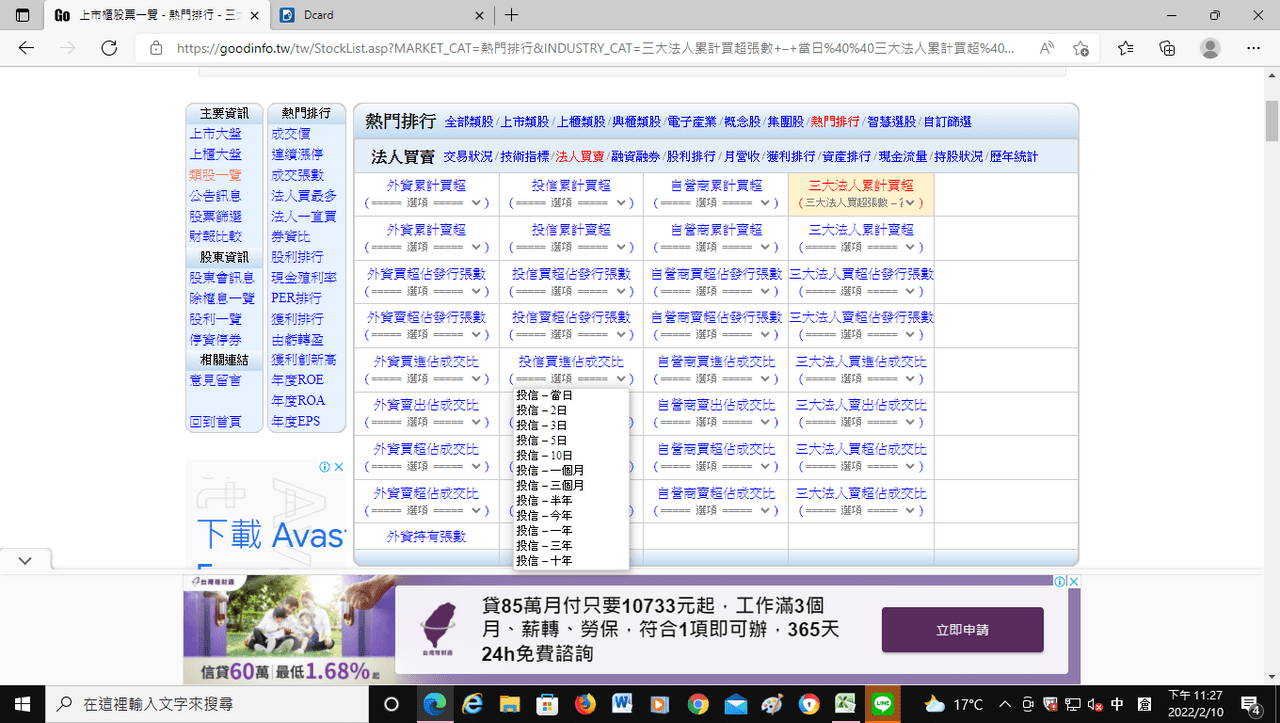Open Word from the taskbar
This screenshot has width=1280, height=723.
click(622, 704)
